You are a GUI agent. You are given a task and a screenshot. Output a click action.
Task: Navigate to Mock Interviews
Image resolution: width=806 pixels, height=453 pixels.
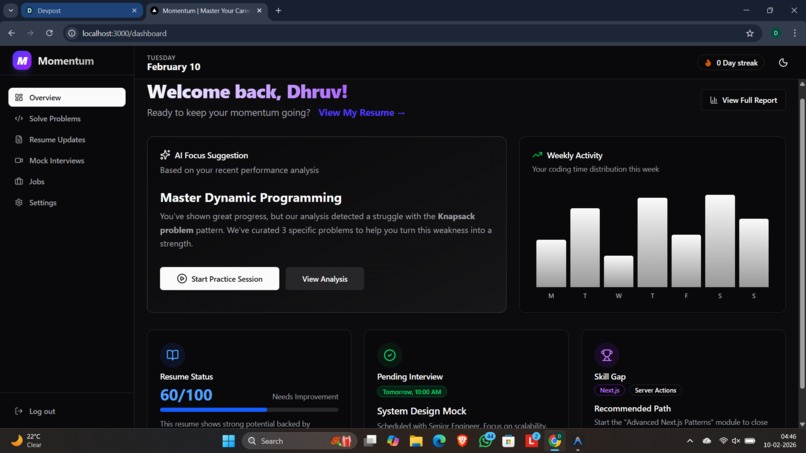tap(67, 160)
